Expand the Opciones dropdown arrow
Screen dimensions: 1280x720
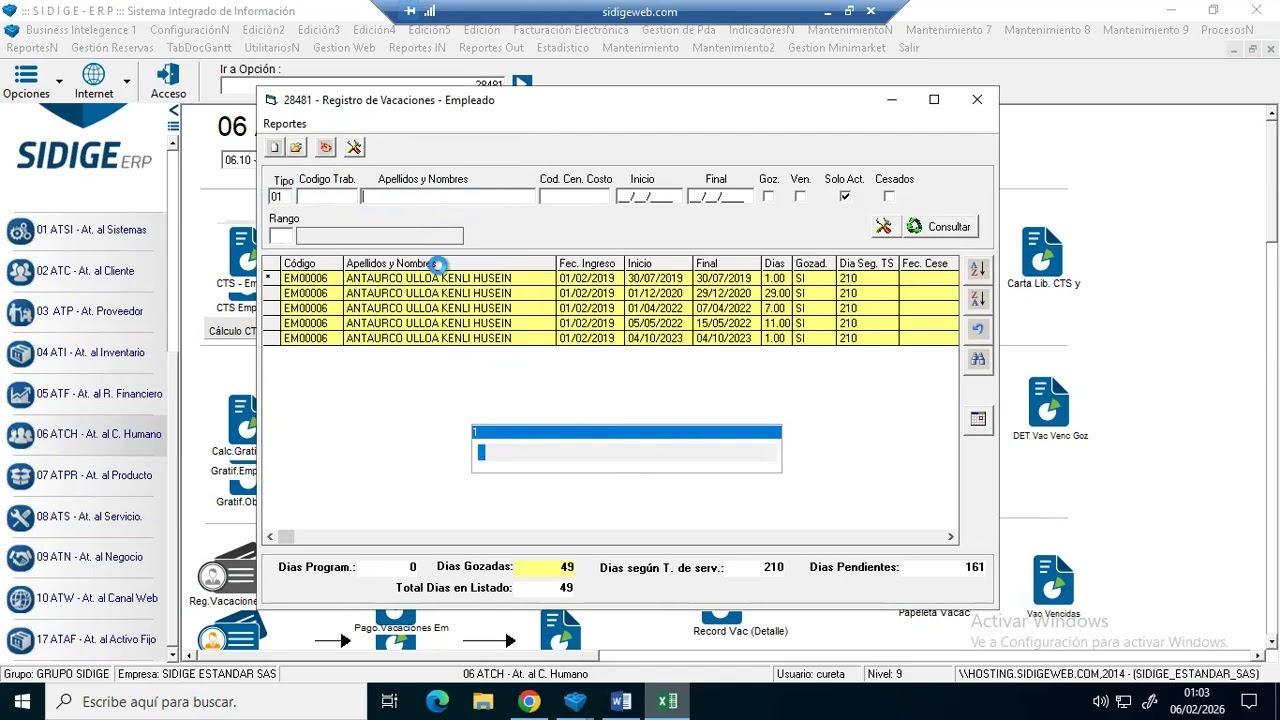point(59,81)
